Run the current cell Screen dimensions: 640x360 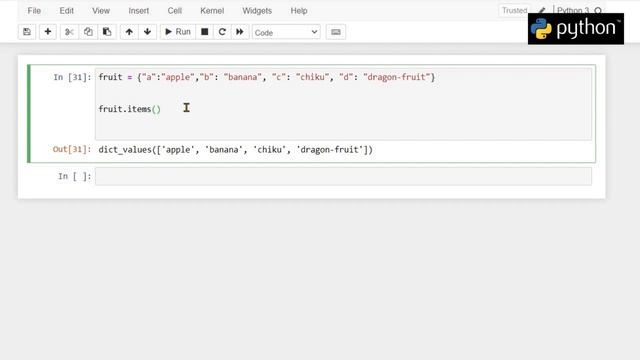178,32
